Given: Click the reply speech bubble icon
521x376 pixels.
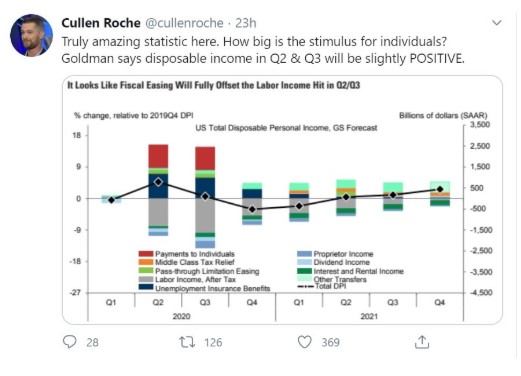Looking at the screenshot, I should (70, 342).
